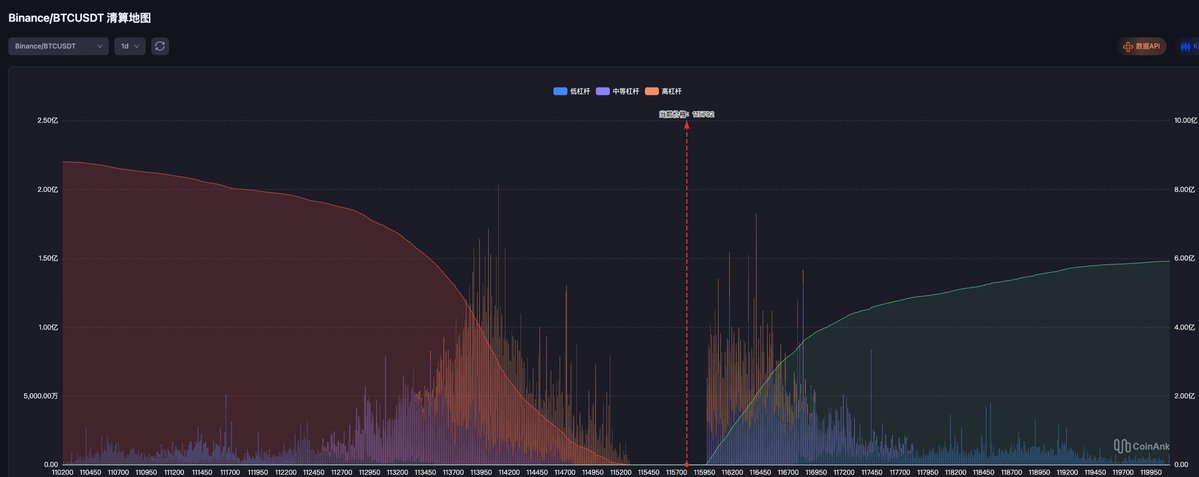Screen dimensions: 1199x477
Task: Click the 116950 price axis label
Action: point(817,472)
